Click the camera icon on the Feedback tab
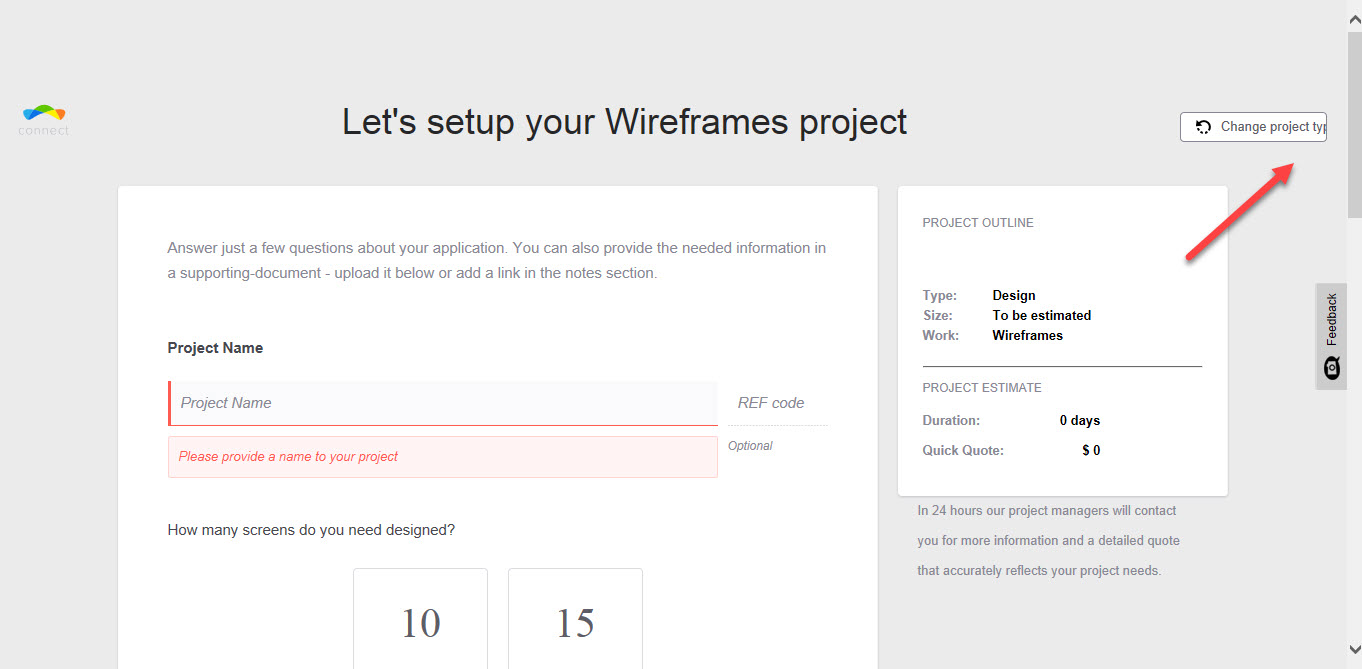The image size is (1362, 669). (1331, 368)
